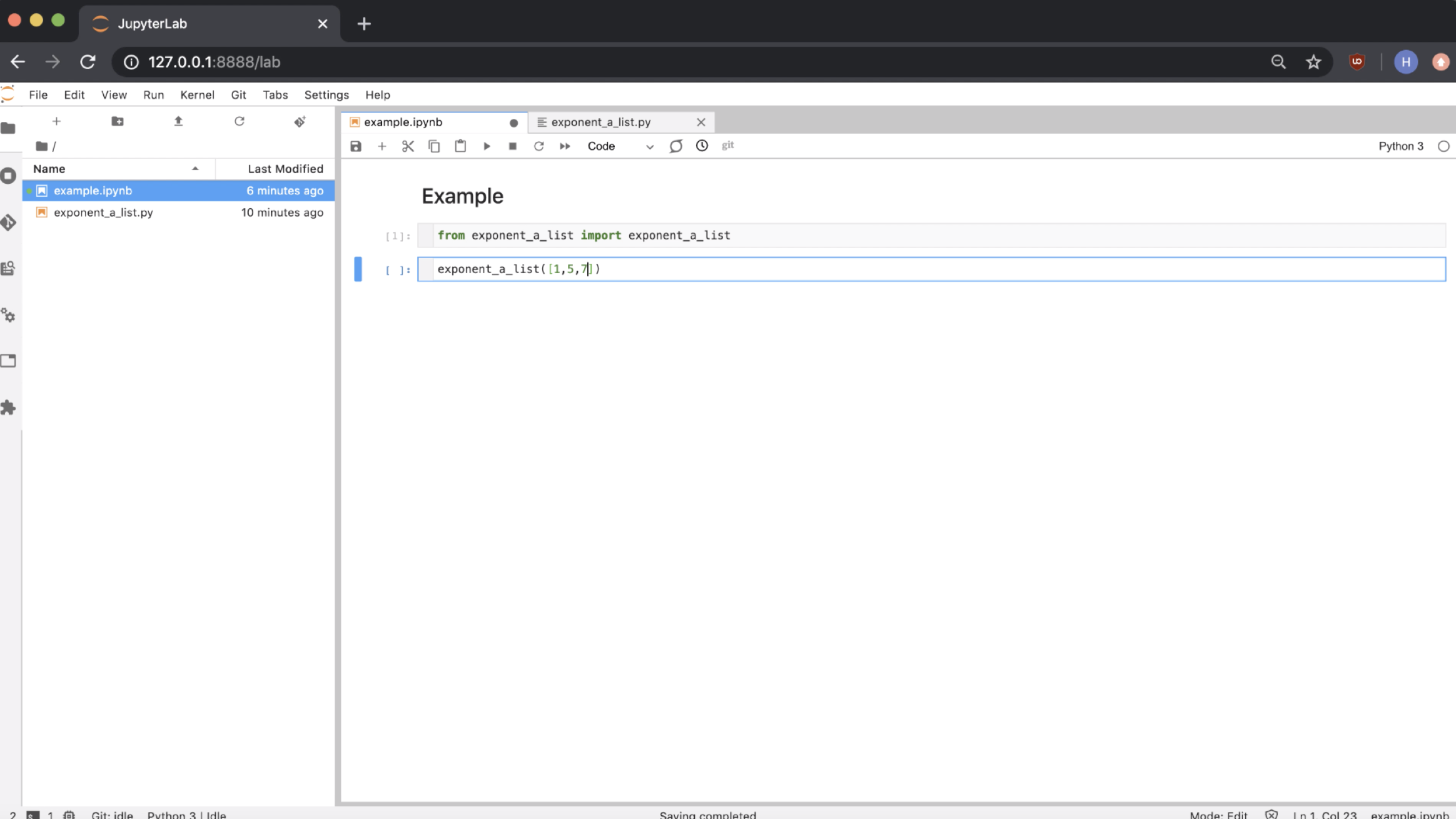1456x819 pixels.
Task: Upload files using the upload arrow icon
Action: pyautogui.click(x=178, y=121)
